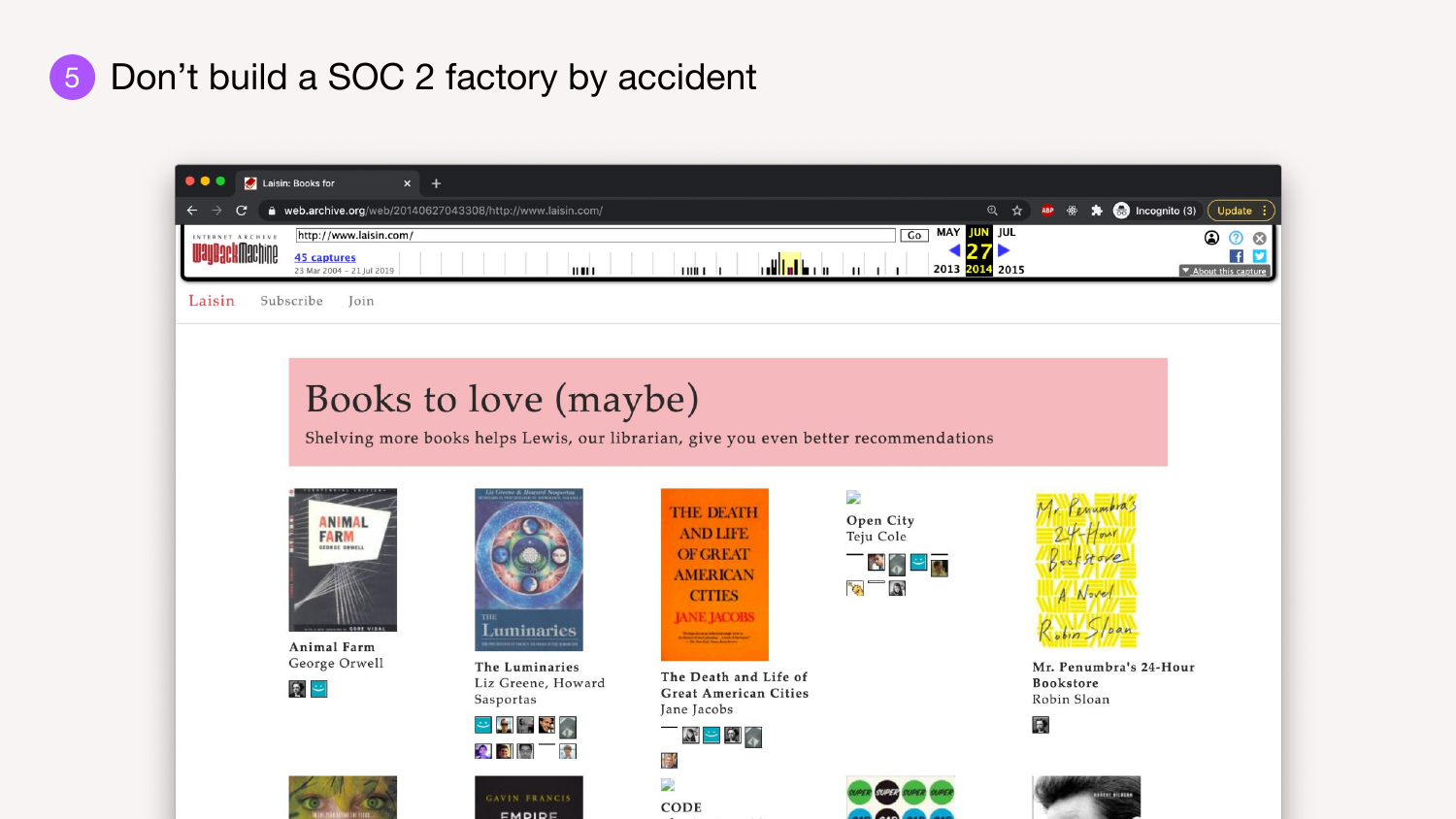Screen dimensions: 1456x819
Task: Click the Wayback URL input field
Action: coord(595,235)
